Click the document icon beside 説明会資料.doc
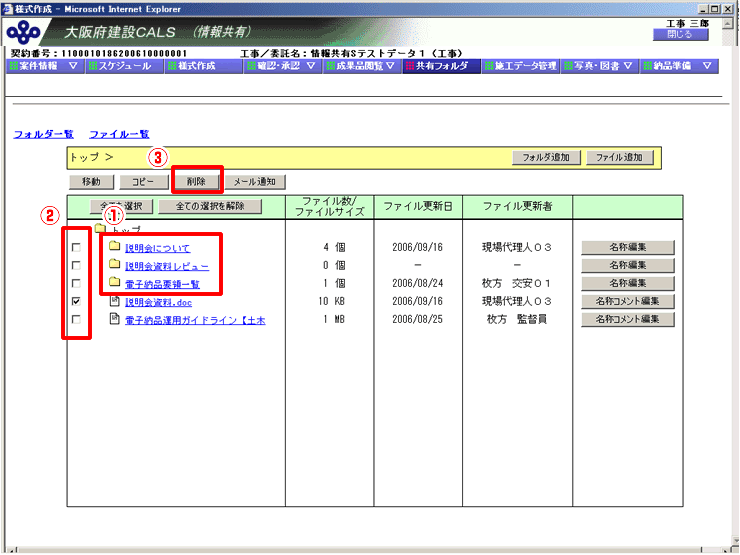This screenshot has width=740, height=555. (115, 300)
